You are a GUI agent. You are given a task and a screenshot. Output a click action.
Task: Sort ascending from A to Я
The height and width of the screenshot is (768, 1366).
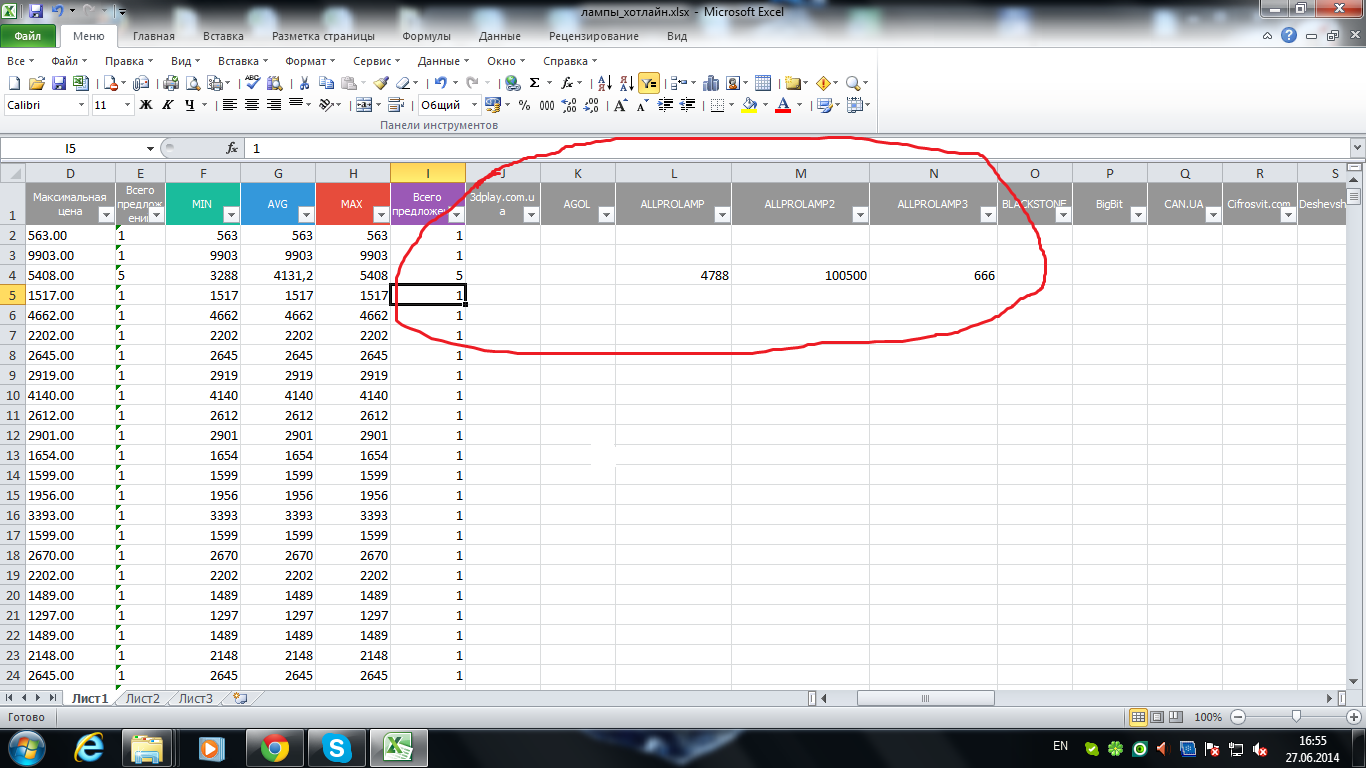pos(604,83)
